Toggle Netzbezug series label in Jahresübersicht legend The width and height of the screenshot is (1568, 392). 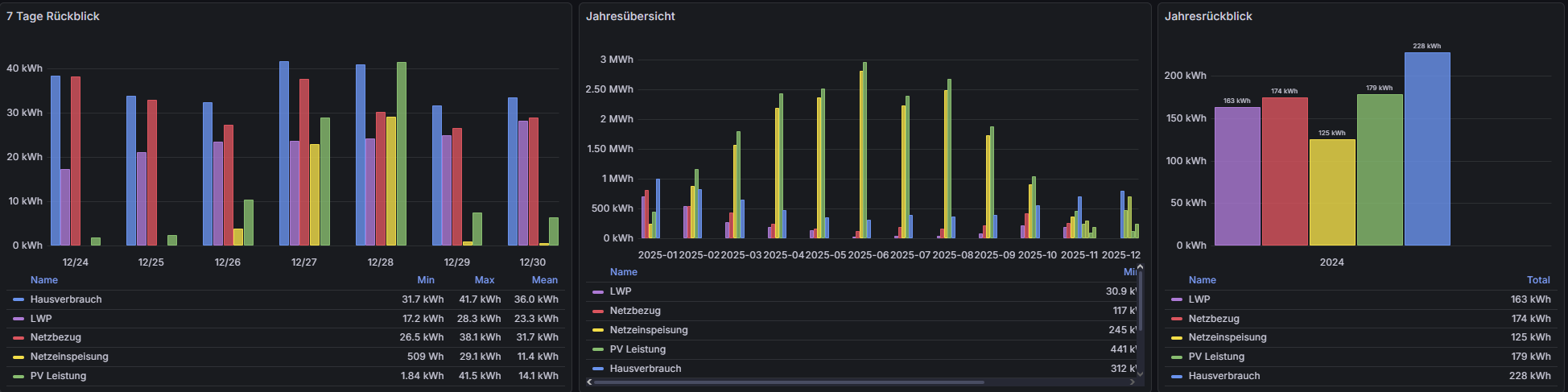pyautogui.click(x=635, y=311)
